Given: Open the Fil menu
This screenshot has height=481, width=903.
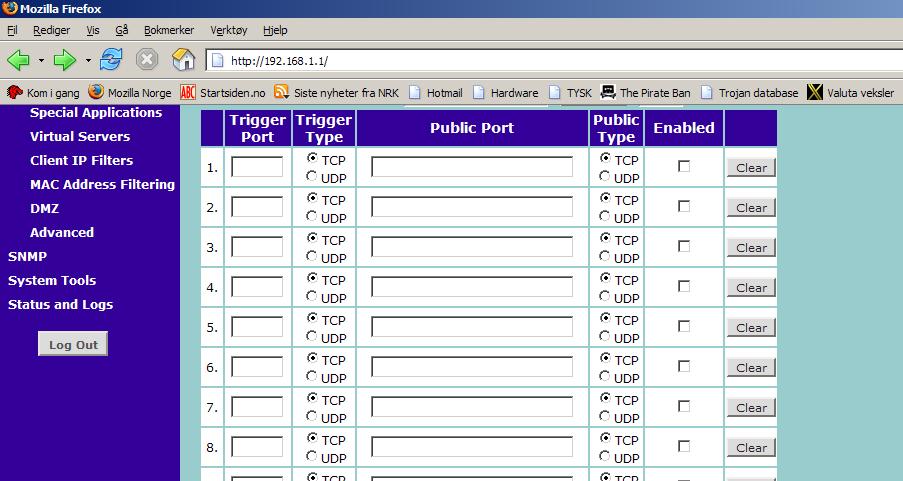Looking at the screenshot, I should coord(12,30).
